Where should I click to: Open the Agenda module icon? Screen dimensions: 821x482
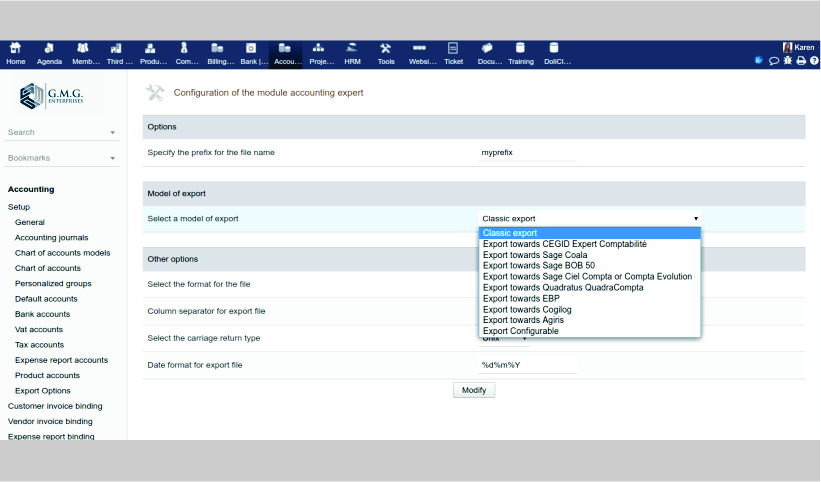(49, 53)
